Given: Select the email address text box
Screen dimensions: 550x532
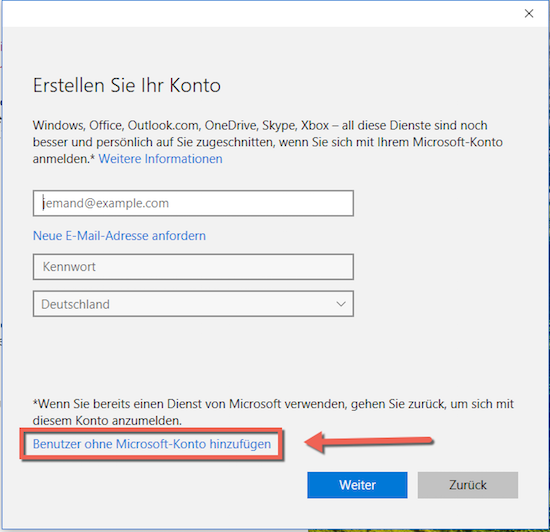Looking at the screenshot, I should click(193, 203).
